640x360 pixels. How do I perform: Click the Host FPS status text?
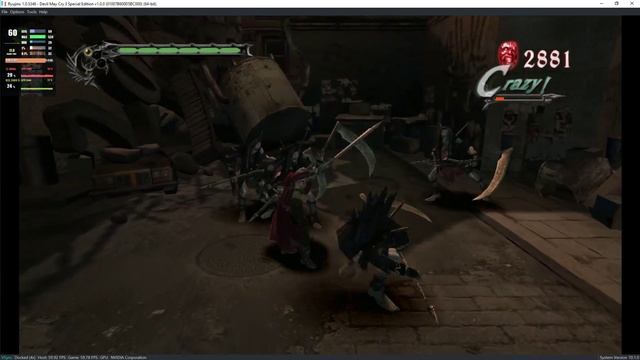pos(51,358)
